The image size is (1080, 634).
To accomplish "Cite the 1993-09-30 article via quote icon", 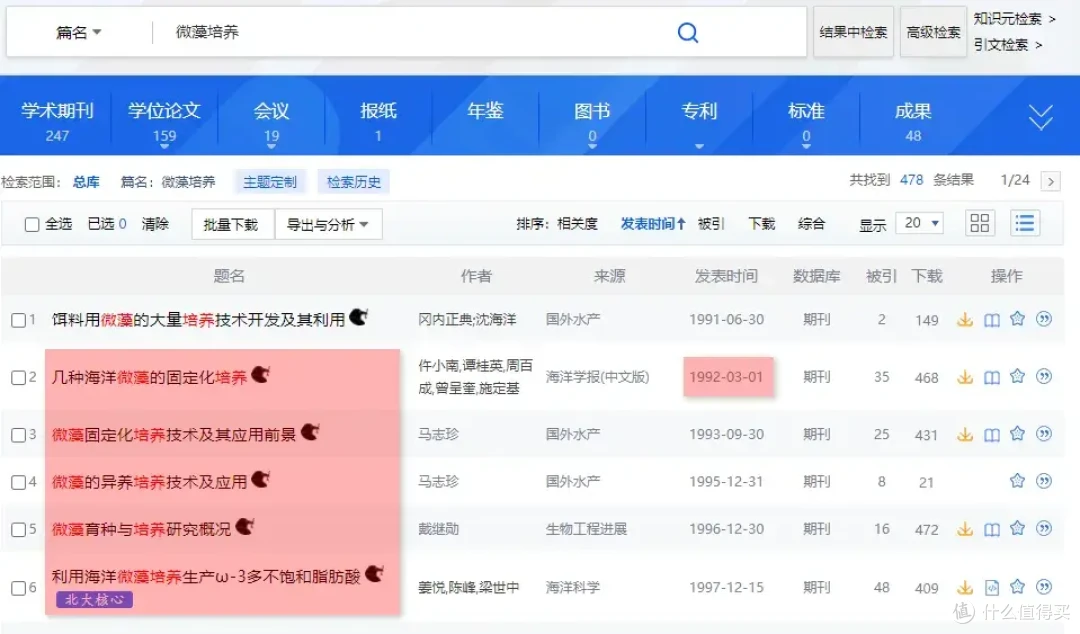I will 1044,433.
